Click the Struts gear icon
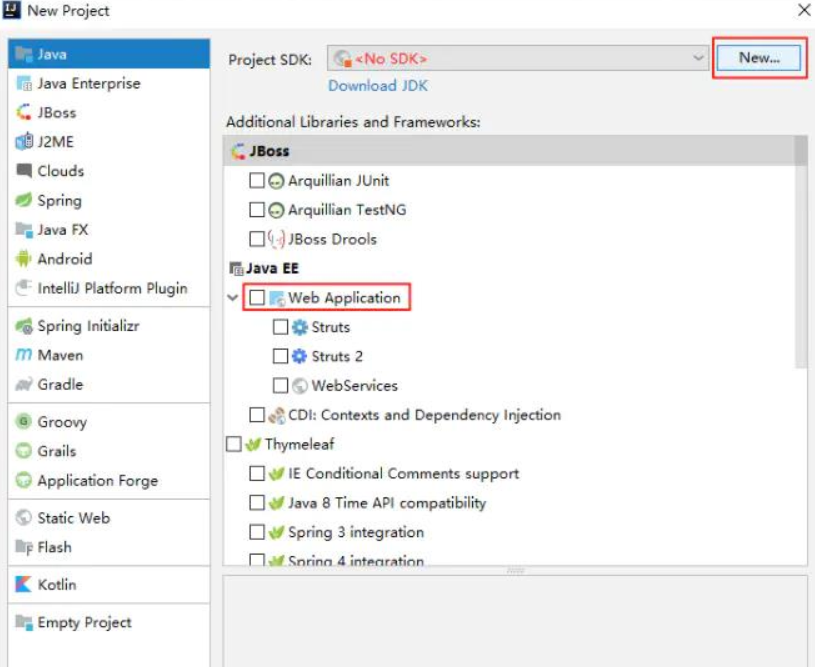The width and height of the screenshot is (815, 667). point(299,327)
